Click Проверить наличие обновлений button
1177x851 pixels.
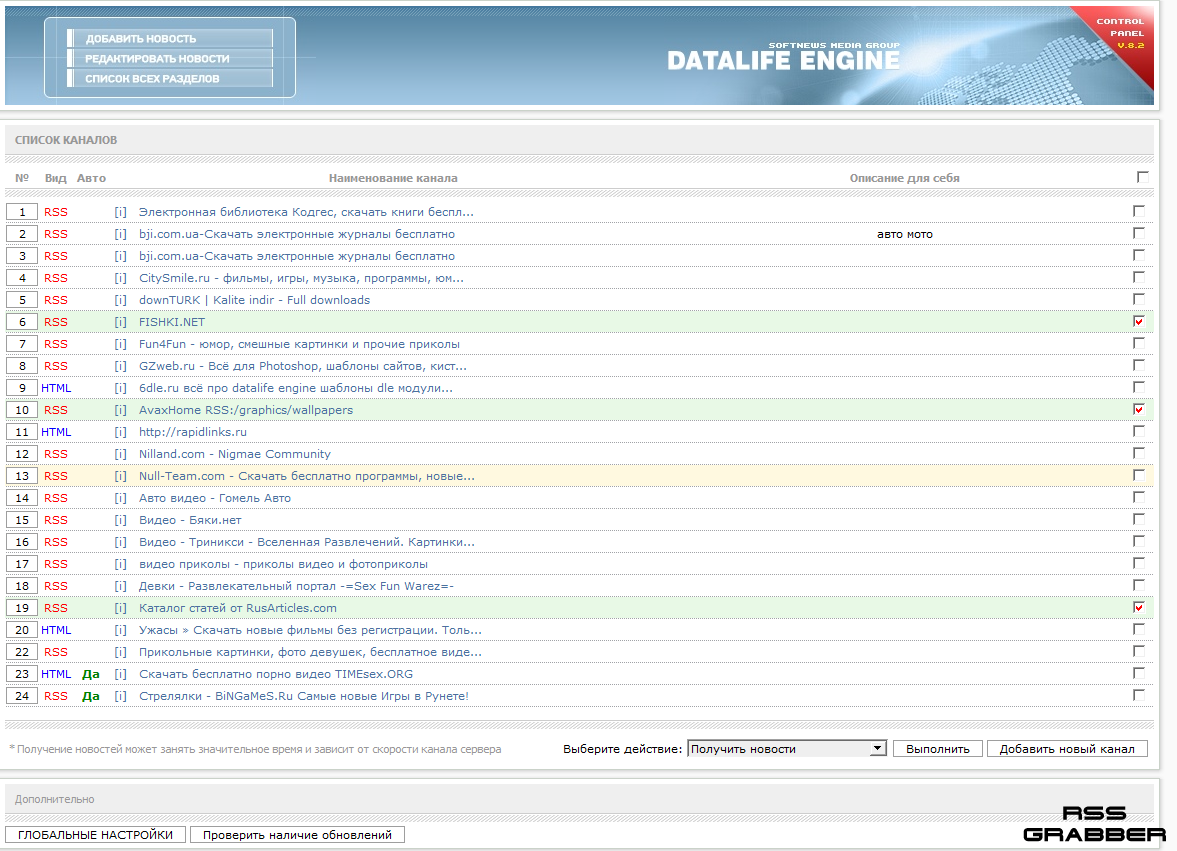tap(297, 835)
